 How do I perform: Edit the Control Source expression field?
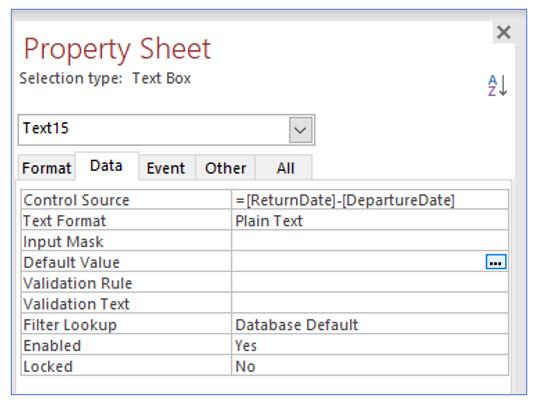370,200
